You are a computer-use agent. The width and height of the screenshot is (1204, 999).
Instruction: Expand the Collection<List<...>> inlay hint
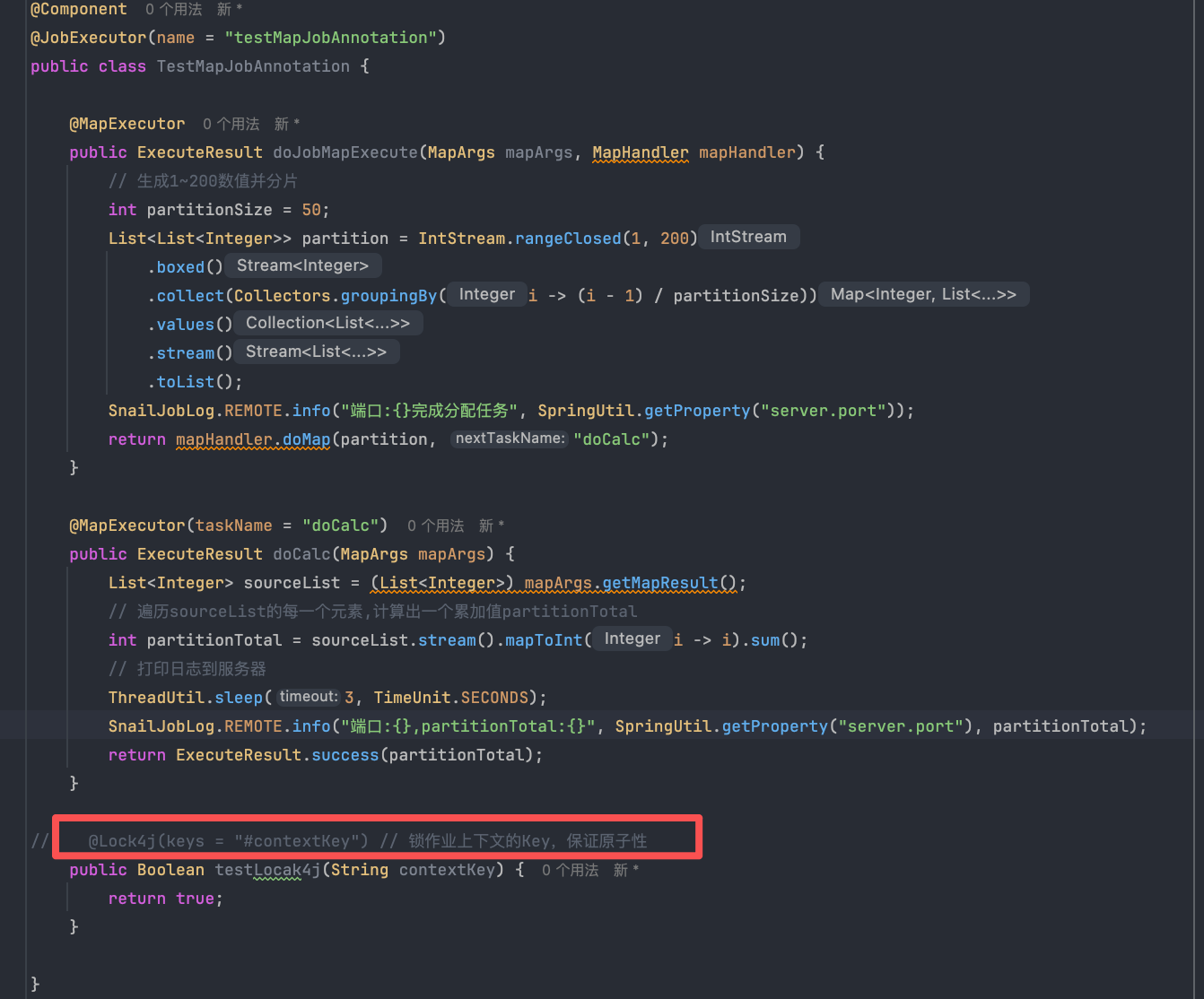[x=327, y=323]
